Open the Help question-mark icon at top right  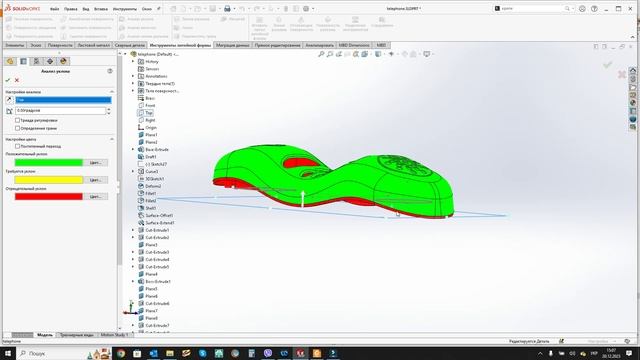[595, 9]
